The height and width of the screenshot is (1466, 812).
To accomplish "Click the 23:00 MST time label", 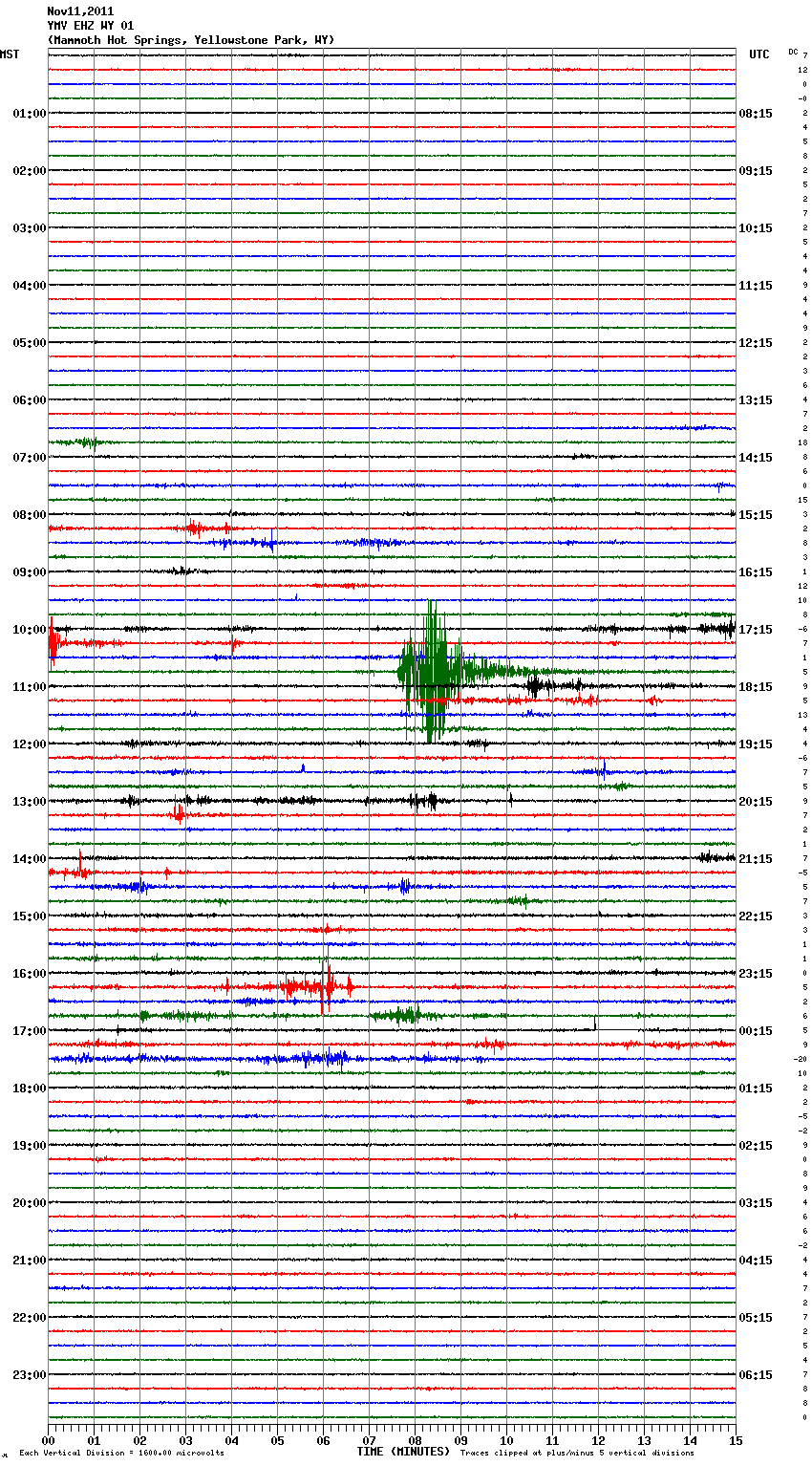I will point(30,1375).
